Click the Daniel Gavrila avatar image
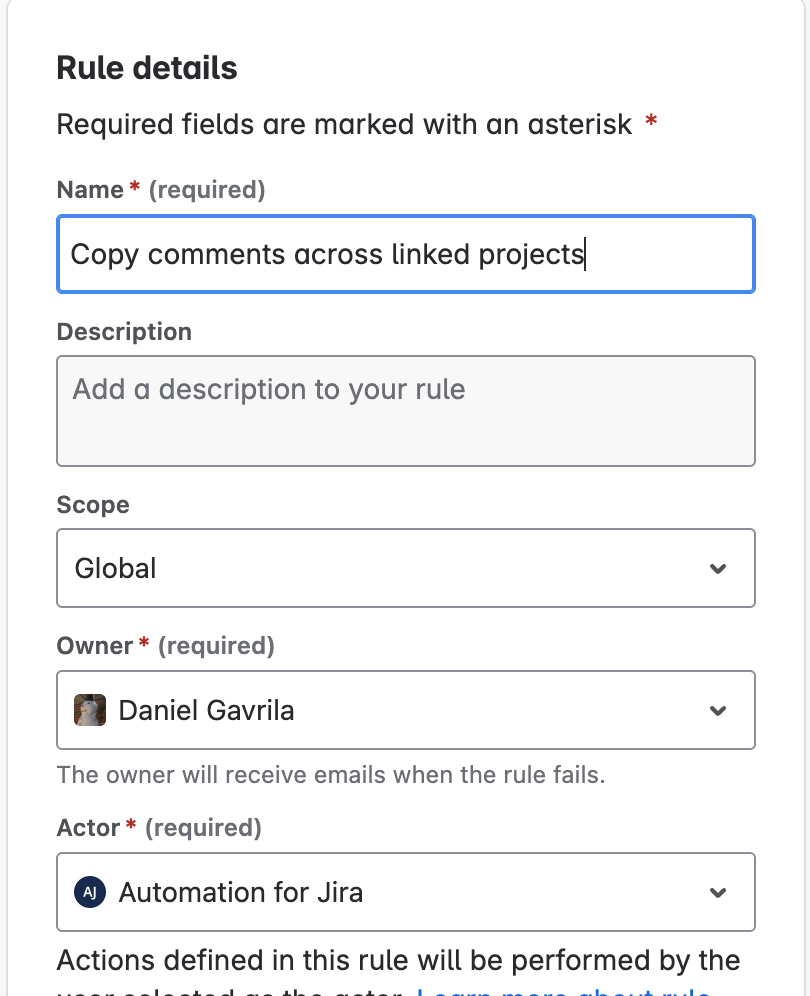Image resolution: width=810 pixels, height=996 pixels. (x=90, y=711)
